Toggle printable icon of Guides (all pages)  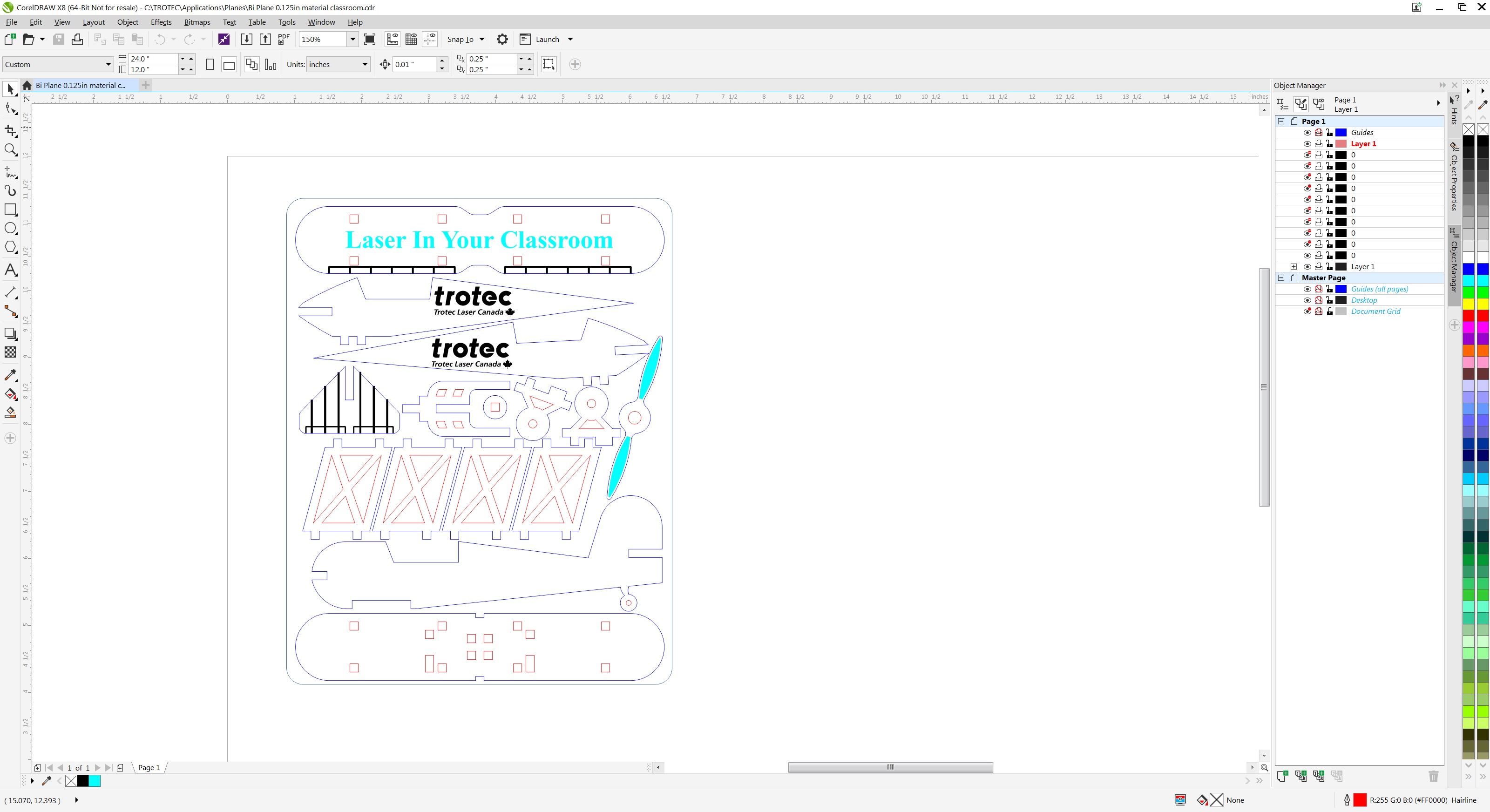click(x=1319, y=289)
